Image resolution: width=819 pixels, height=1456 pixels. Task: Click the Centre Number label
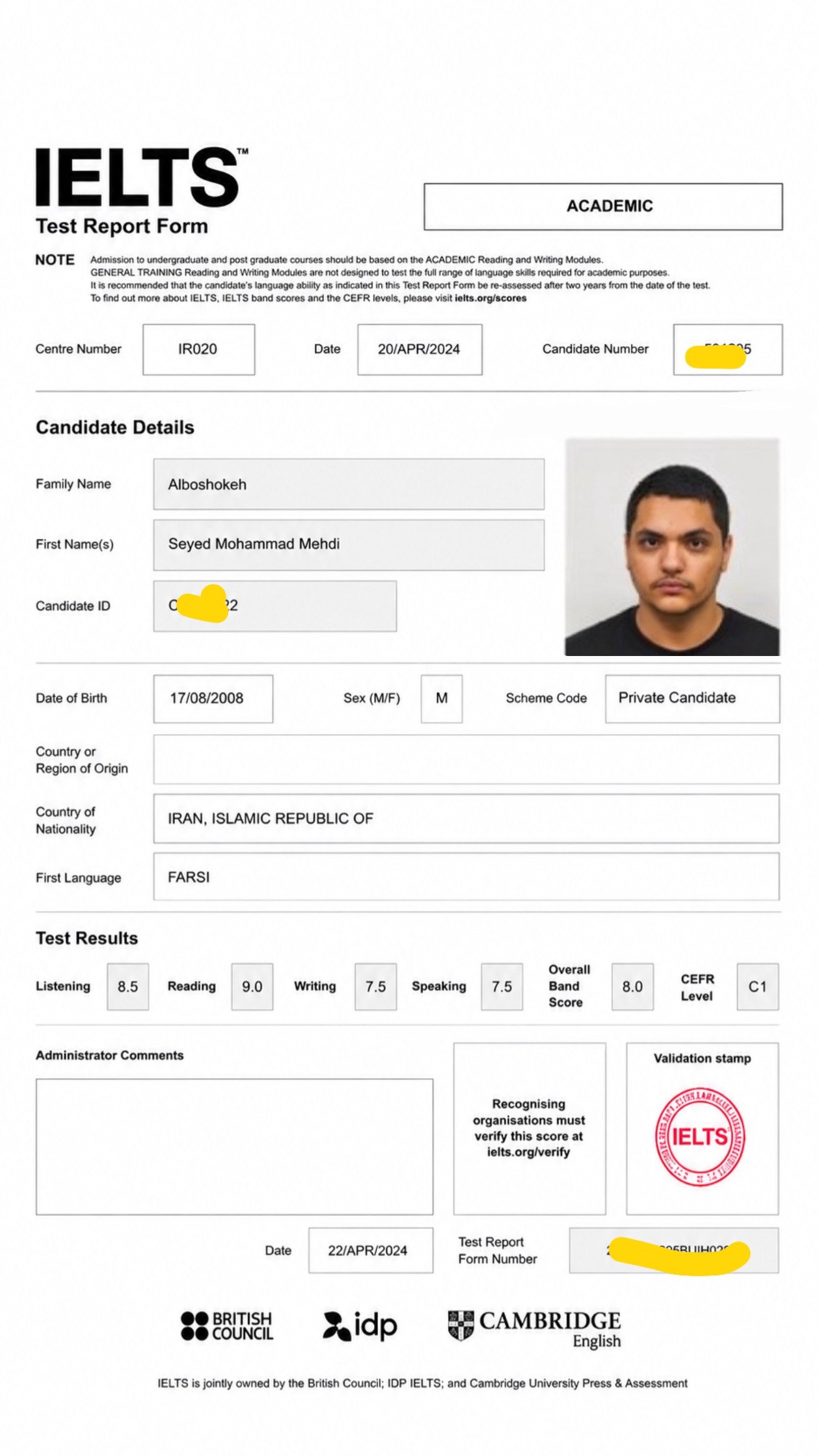[x=78, y=349]
